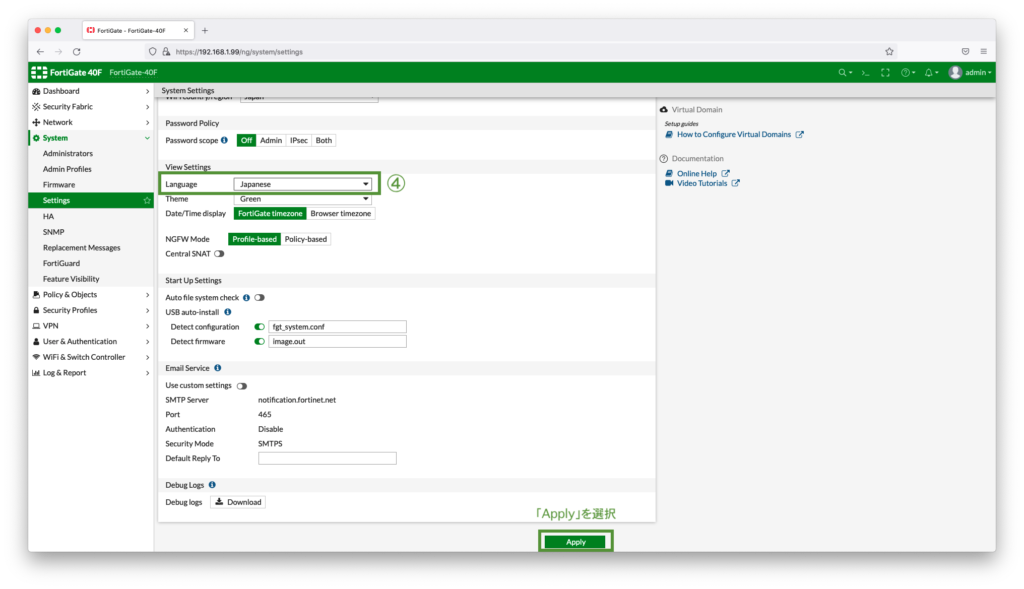
Task: Open the FortiGate header search icon
Action: coord(845,72)
